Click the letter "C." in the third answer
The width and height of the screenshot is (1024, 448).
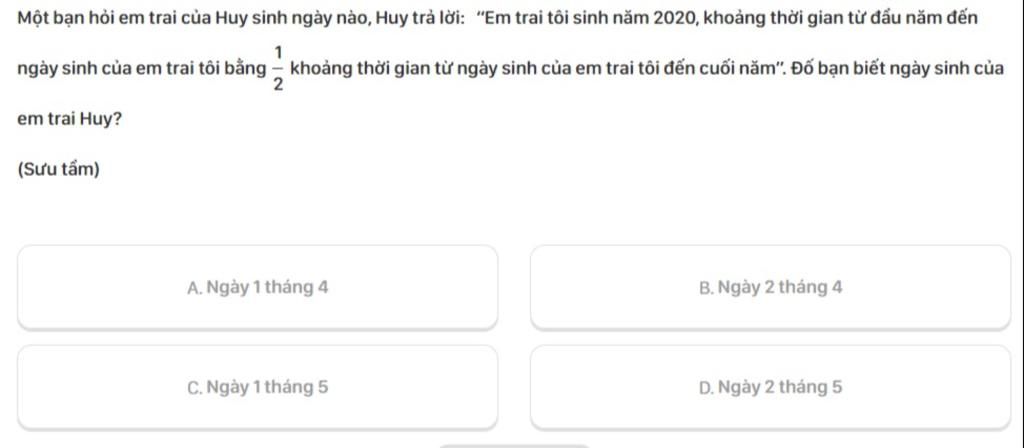point(195,388)
